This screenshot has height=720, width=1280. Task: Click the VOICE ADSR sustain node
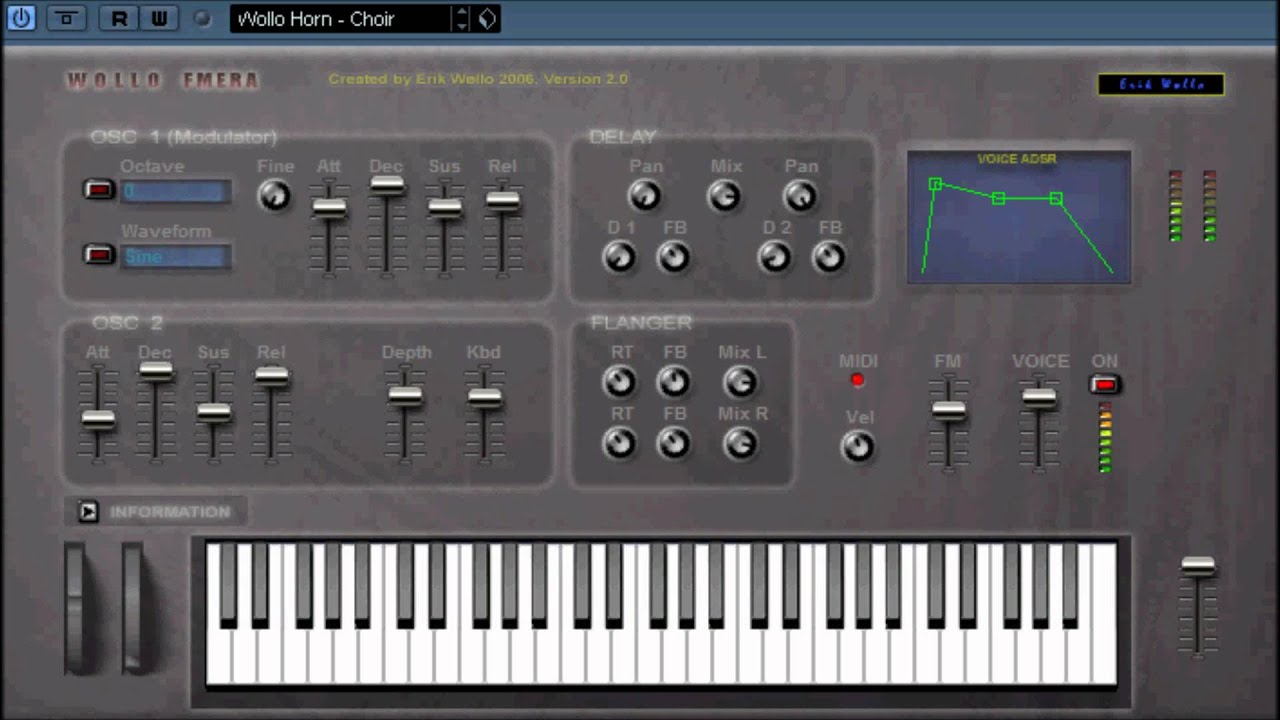(x=1056, y=199)
